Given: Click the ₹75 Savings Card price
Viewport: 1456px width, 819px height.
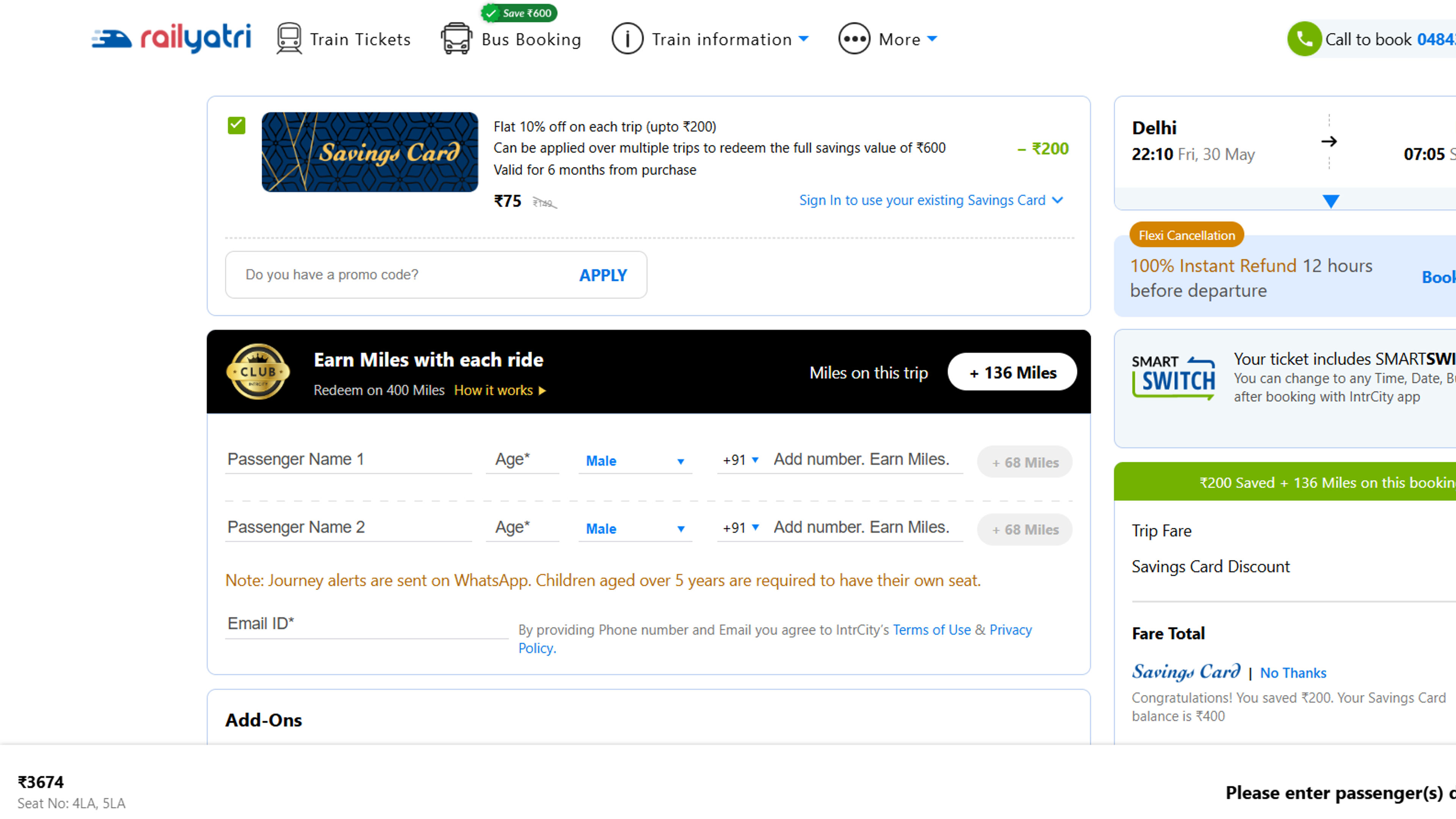Looking at the screenshot, I should coord(508,201).
